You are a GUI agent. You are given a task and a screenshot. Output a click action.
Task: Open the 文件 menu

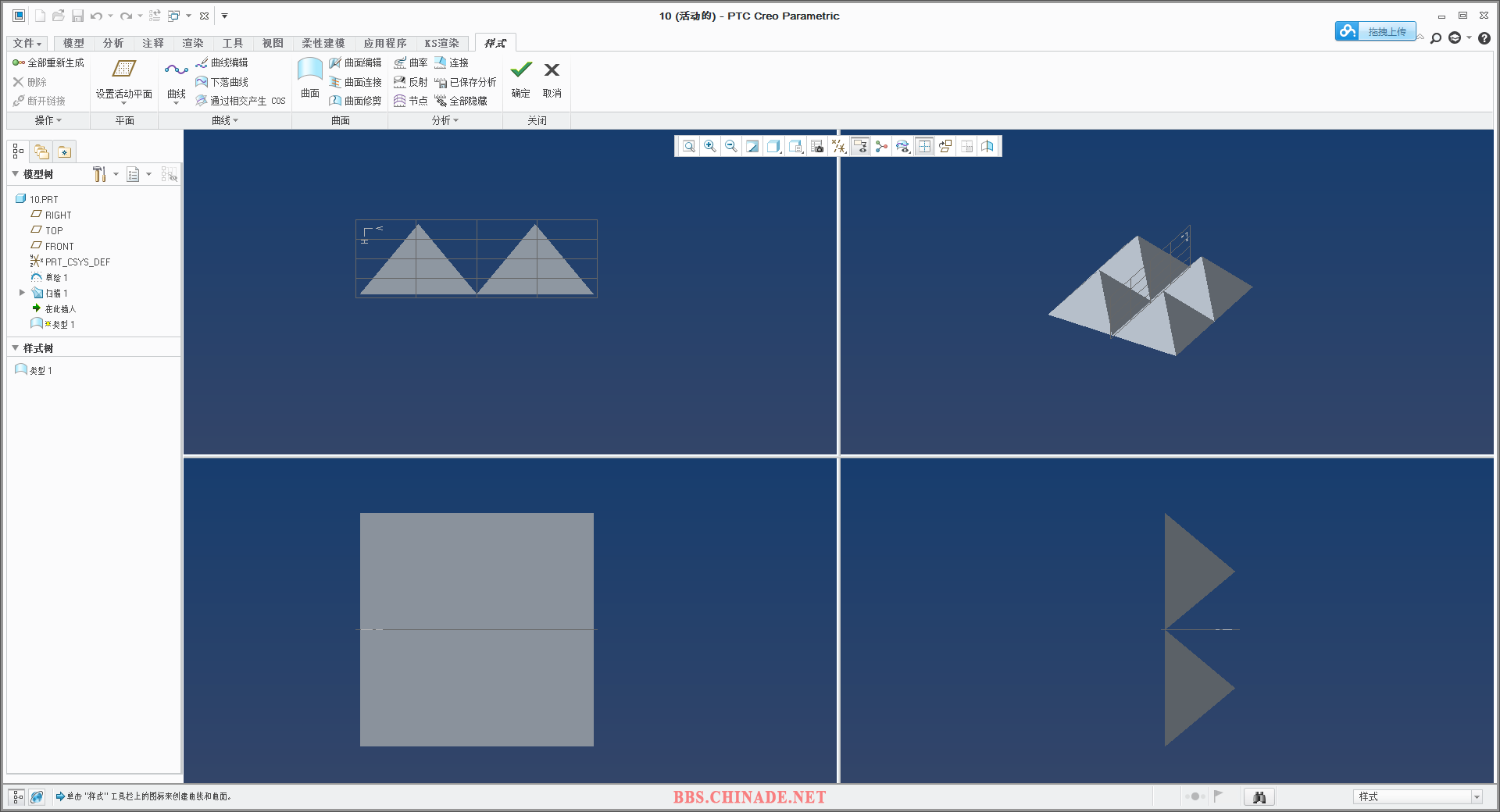tap(27, 43)
